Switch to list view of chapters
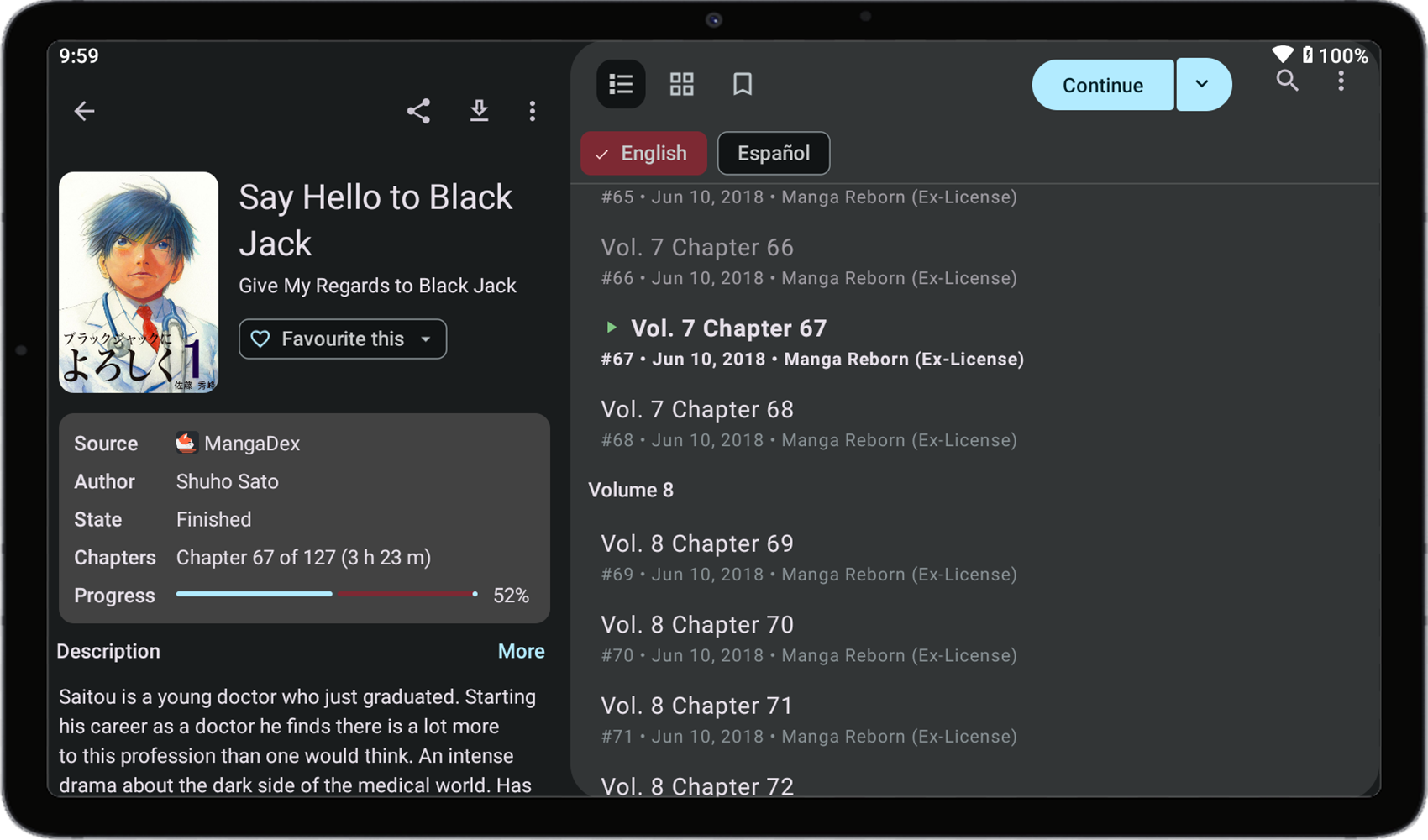 [x=621, y=84]
